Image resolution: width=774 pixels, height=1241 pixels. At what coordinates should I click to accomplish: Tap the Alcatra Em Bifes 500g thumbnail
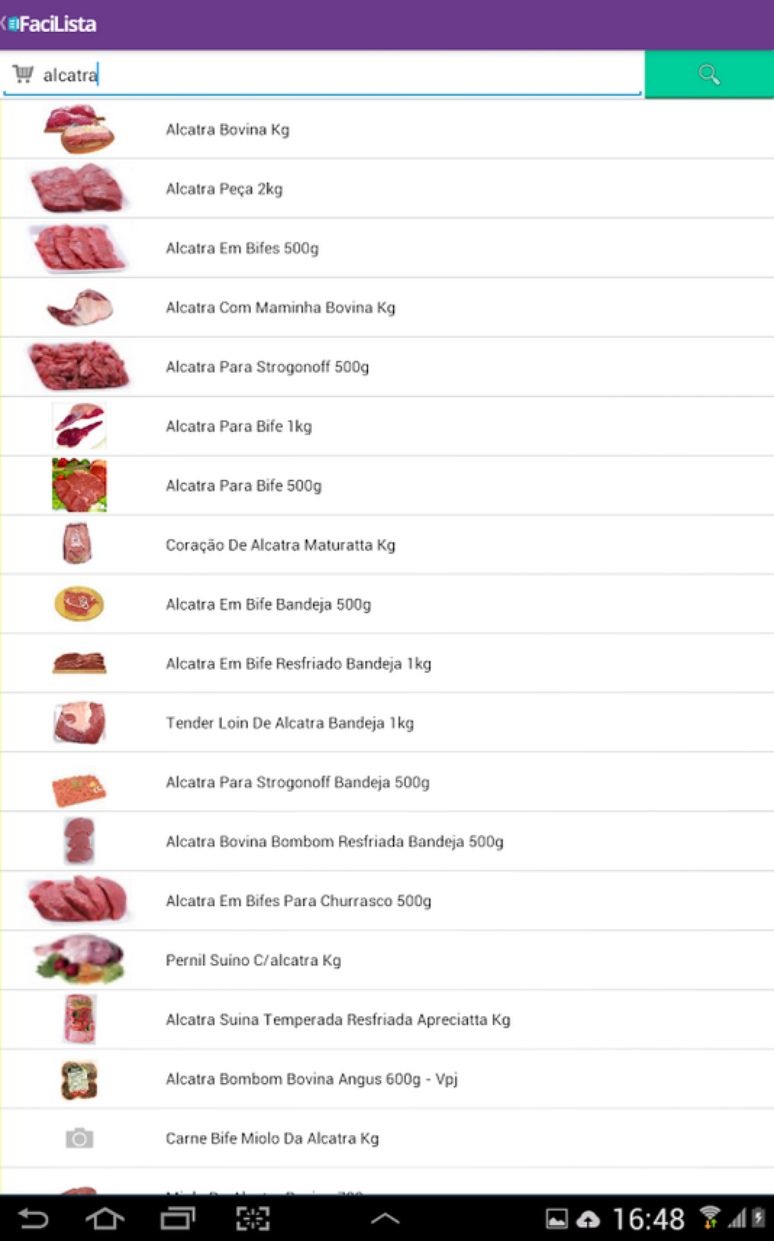(79, 248)
